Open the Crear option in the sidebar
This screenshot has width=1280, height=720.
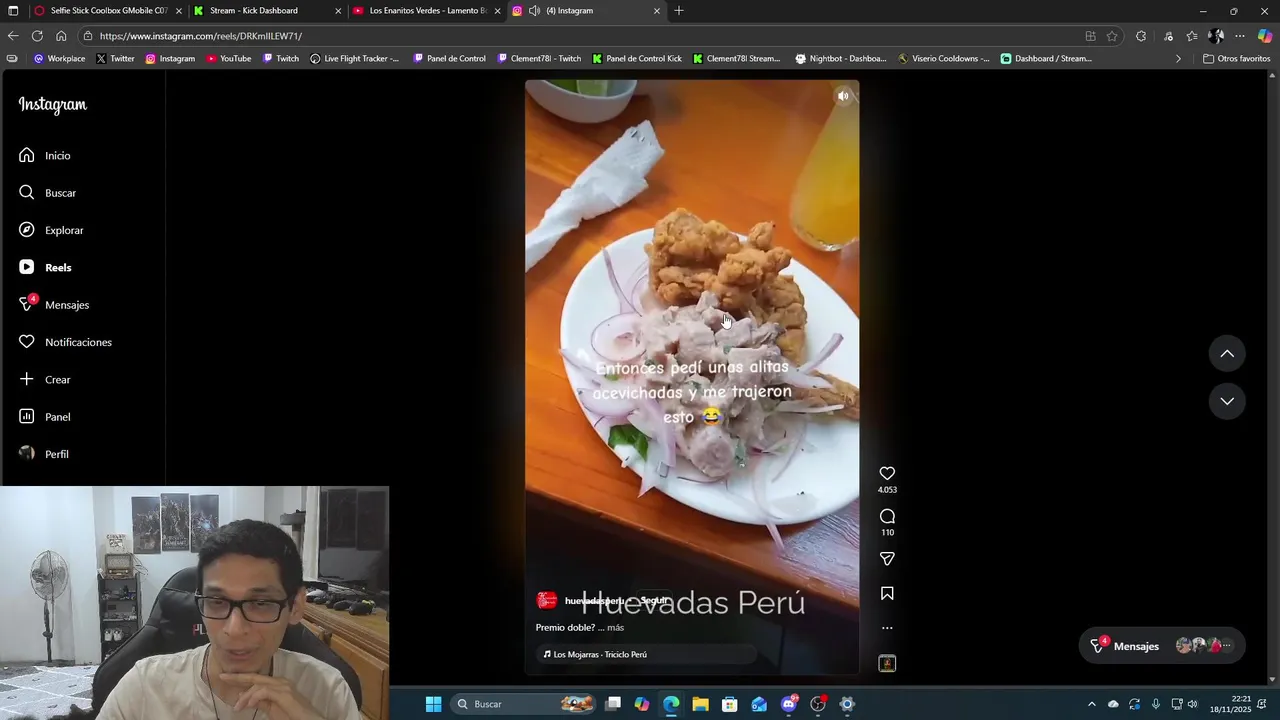tap(45, 380)
